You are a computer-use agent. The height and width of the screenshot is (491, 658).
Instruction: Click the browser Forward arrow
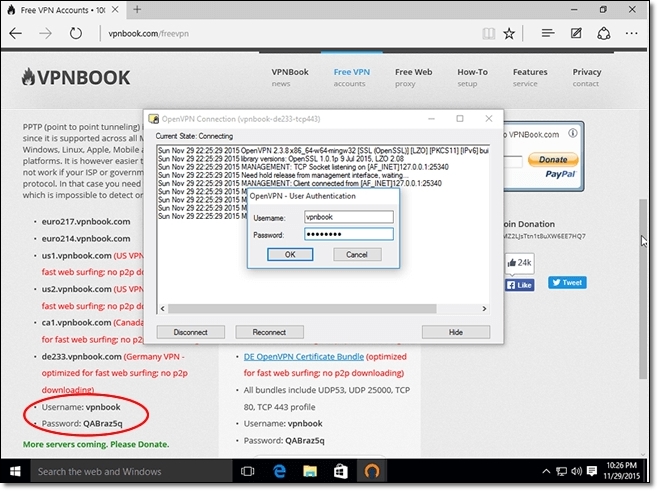pyautogui.click(x=45, y=33)
